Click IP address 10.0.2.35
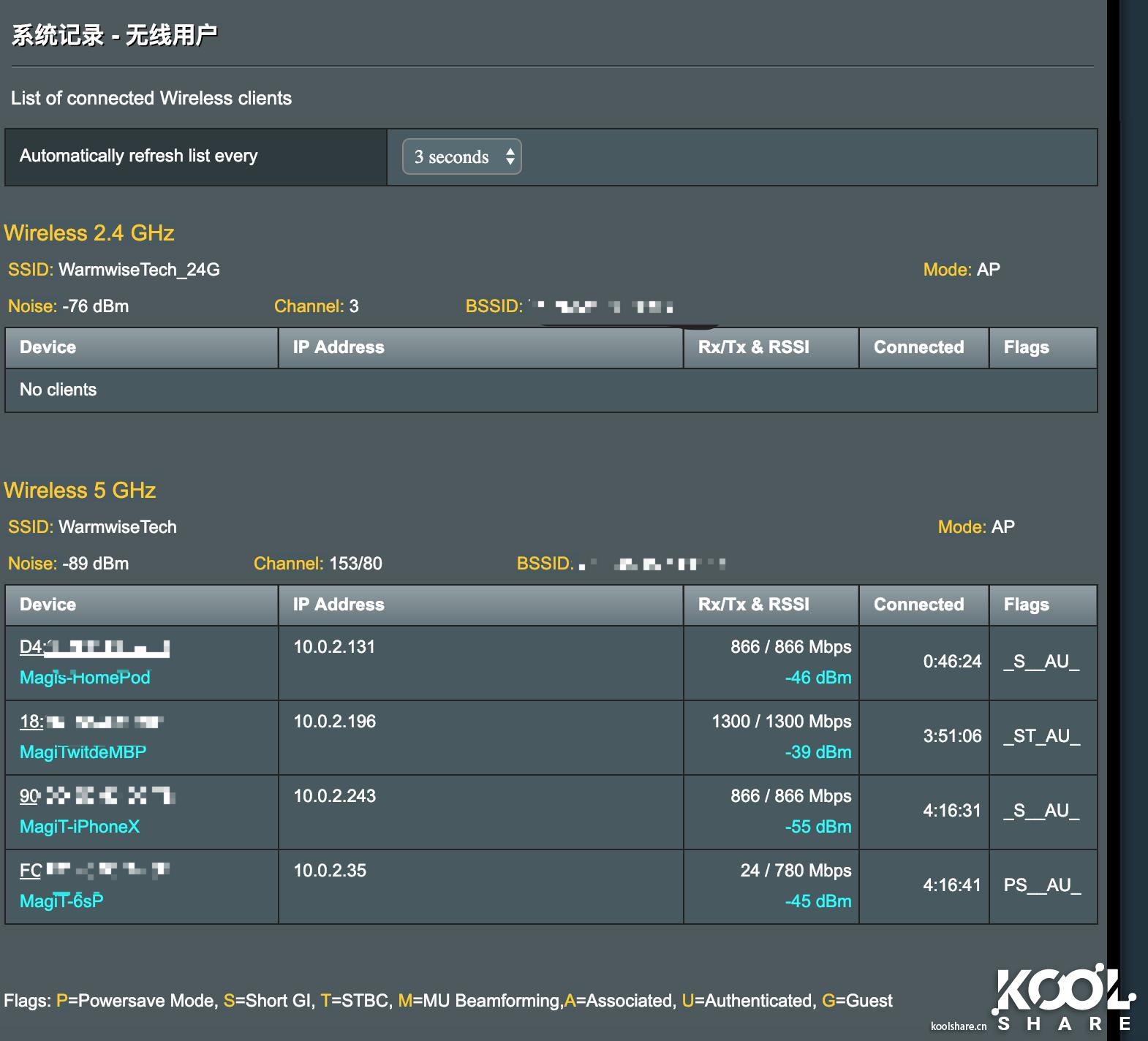Image resolution: width=1148 pixels, height=1041 pixels. click(x=330, y=871)
